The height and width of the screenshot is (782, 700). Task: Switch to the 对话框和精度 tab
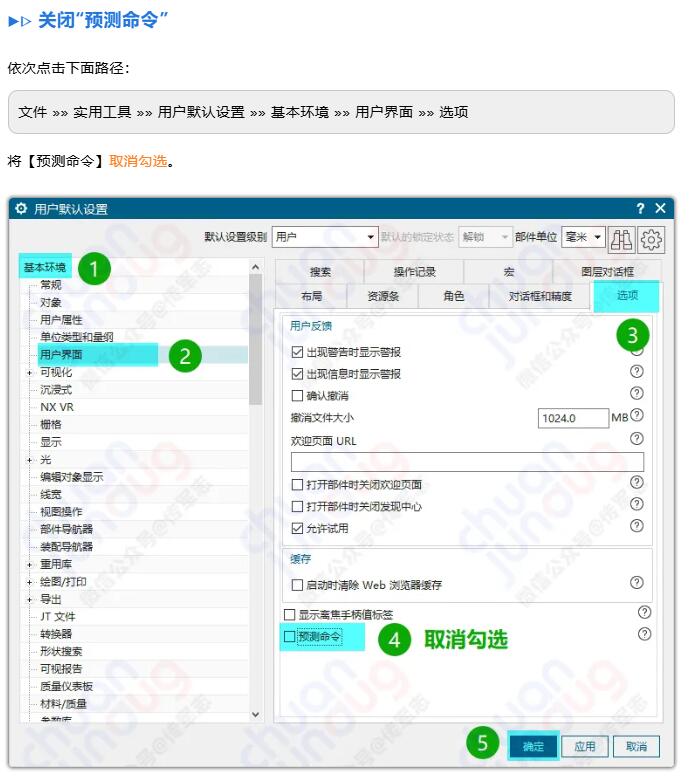[540, 296]
